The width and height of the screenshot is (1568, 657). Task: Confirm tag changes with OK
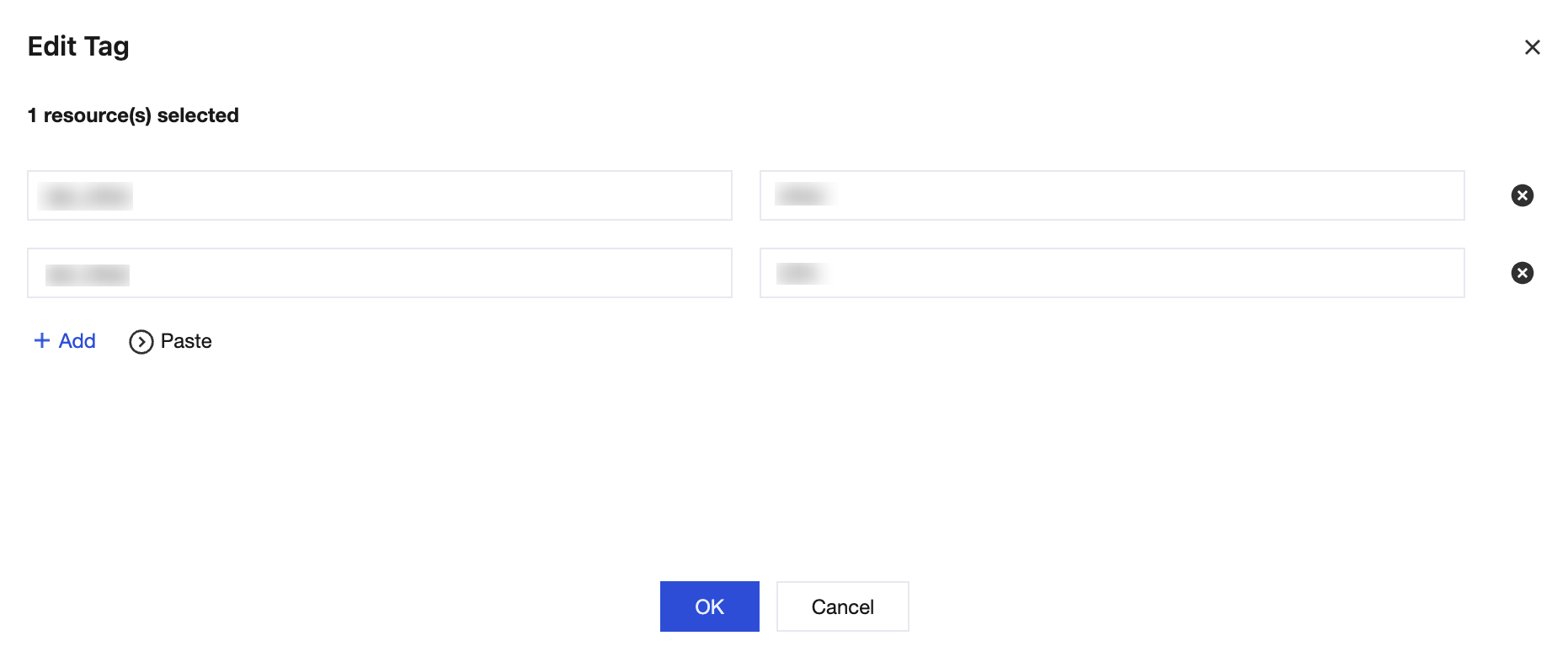(709, 606)
